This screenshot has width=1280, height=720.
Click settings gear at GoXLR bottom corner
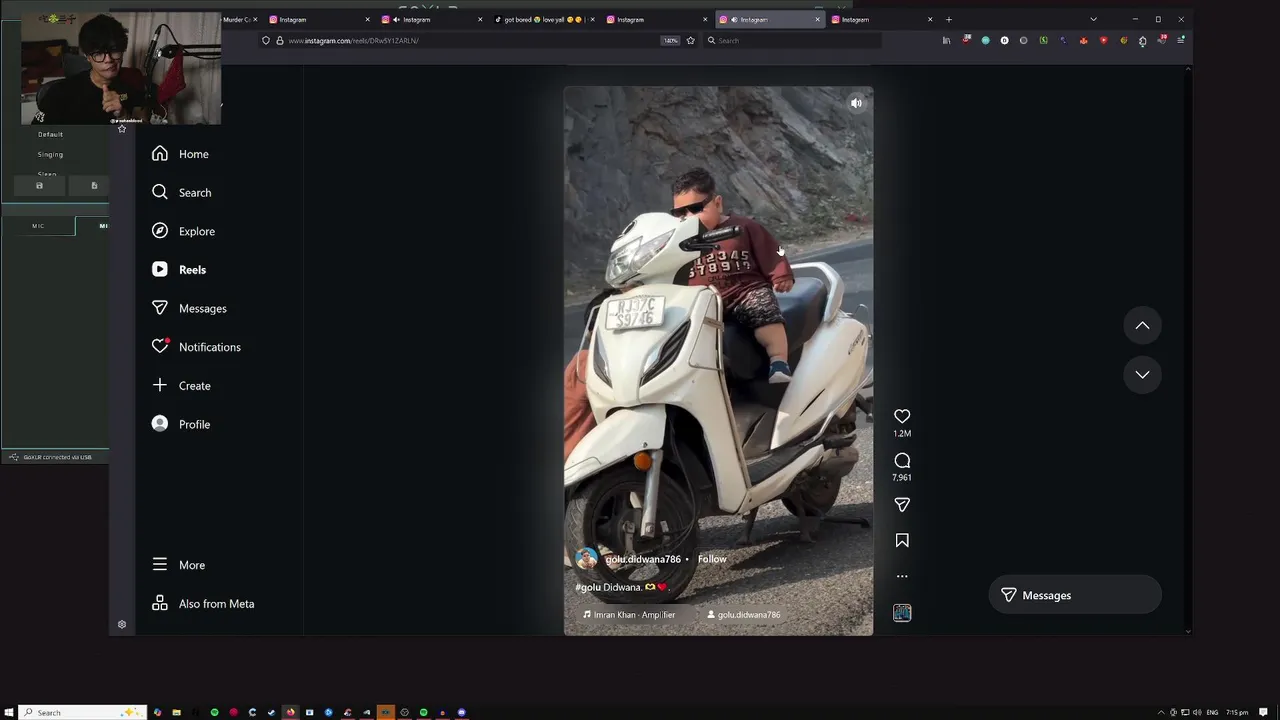[122, 624]
